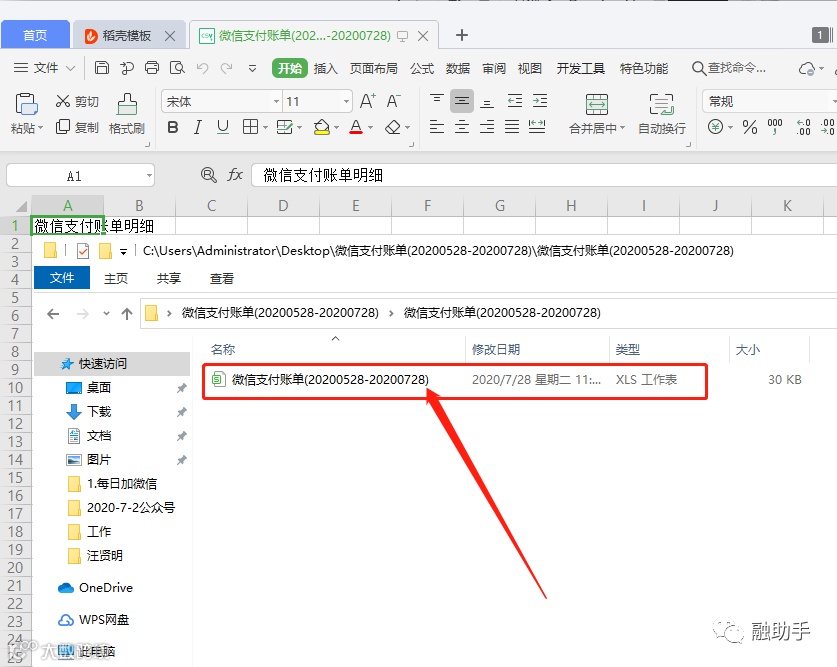Activate the 格式刷 format painter
The width and height of the screenshot is (837, 667).
pos(127,114)
